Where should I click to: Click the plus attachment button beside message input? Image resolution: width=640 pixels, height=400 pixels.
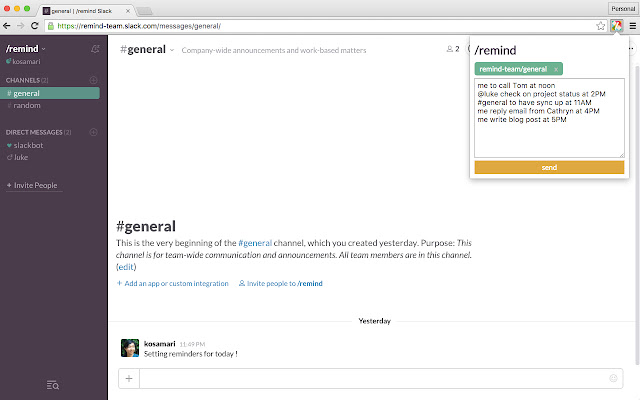[x=129, y=378]
